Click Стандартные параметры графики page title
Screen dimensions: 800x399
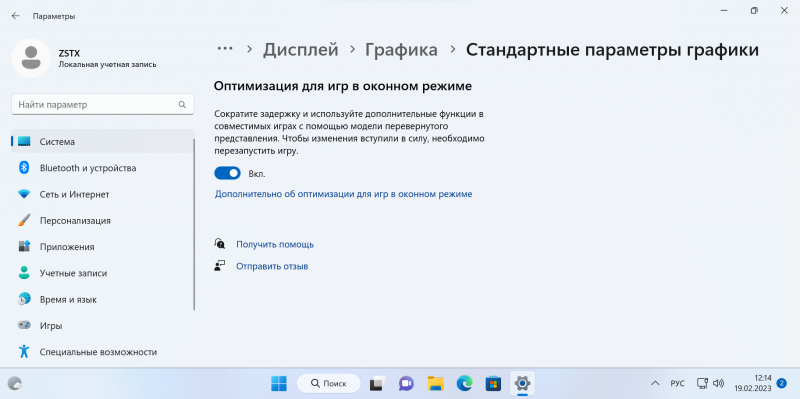click(612, 50)
